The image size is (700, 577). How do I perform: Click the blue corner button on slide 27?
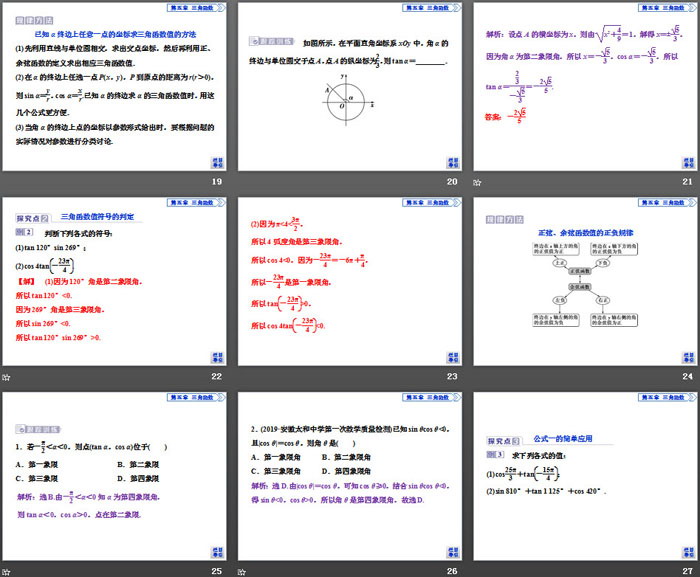point(687,550)
